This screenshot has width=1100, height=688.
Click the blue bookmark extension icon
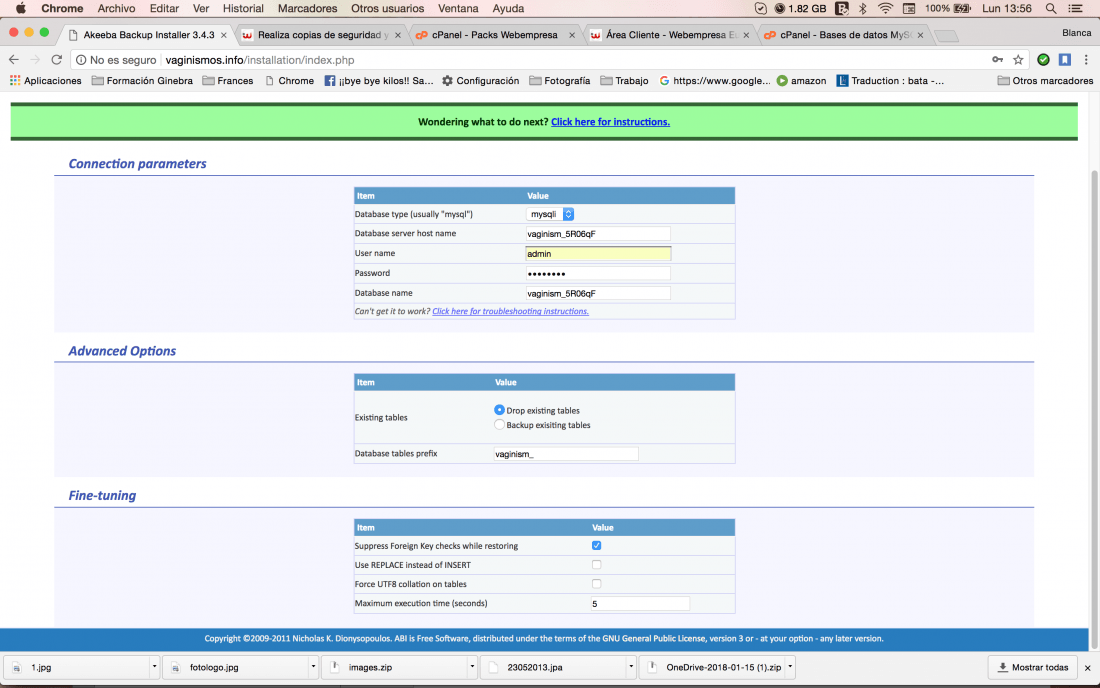1064,60
